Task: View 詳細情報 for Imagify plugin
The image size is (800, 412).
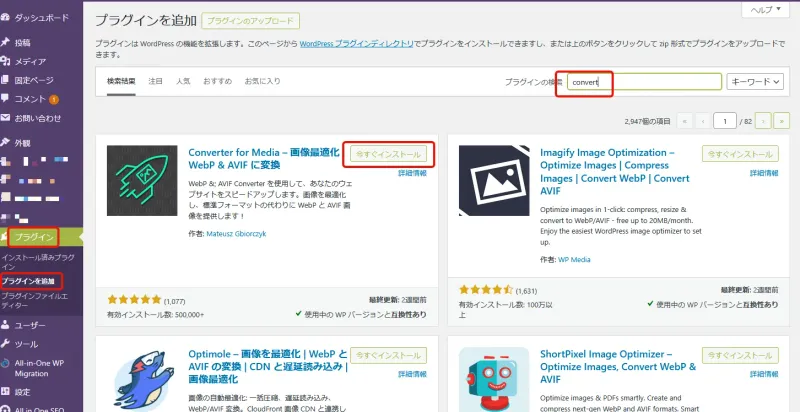Action: (764, 173)
